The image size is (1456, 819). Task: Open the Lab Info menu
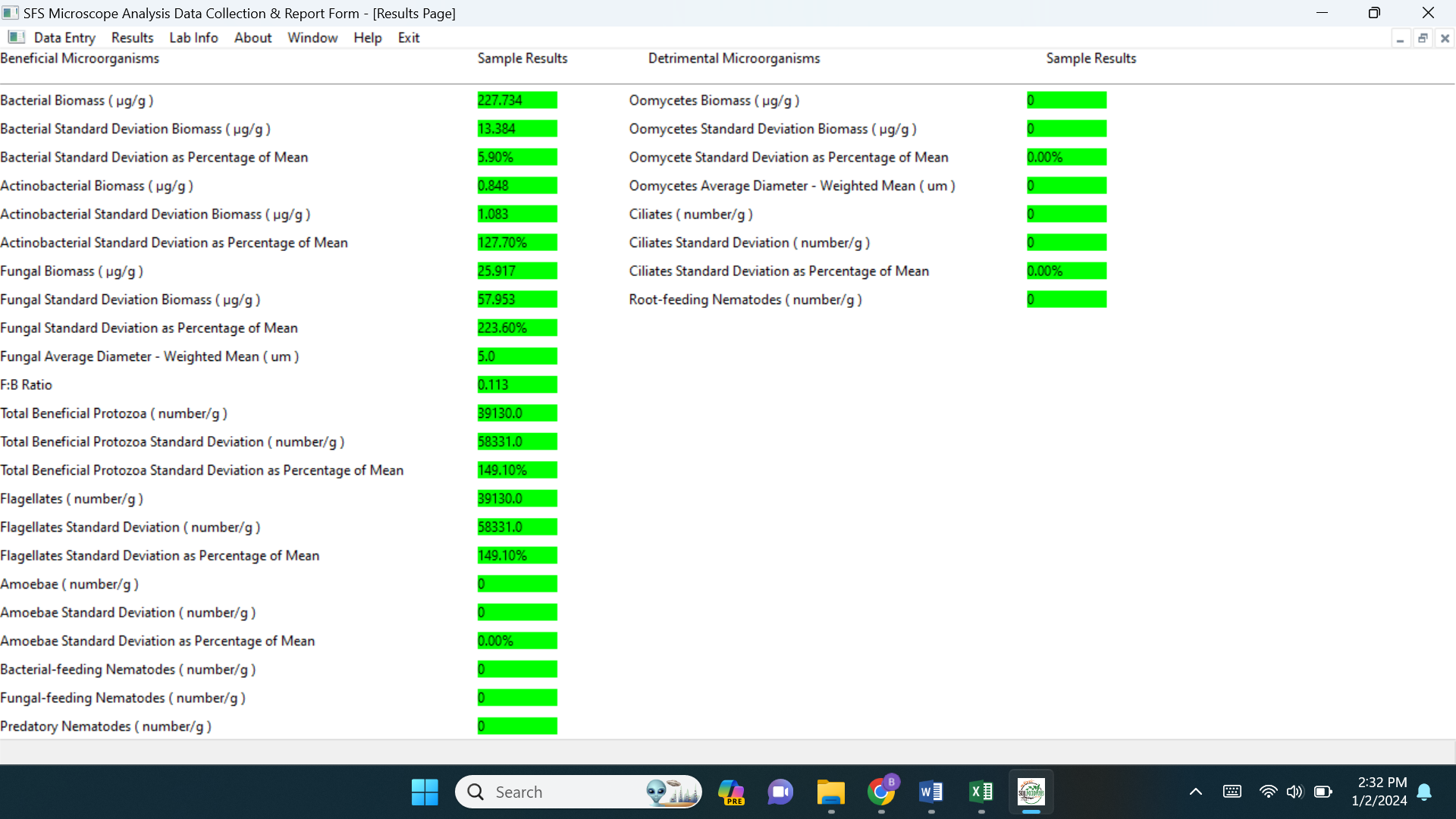coord(193,38)
